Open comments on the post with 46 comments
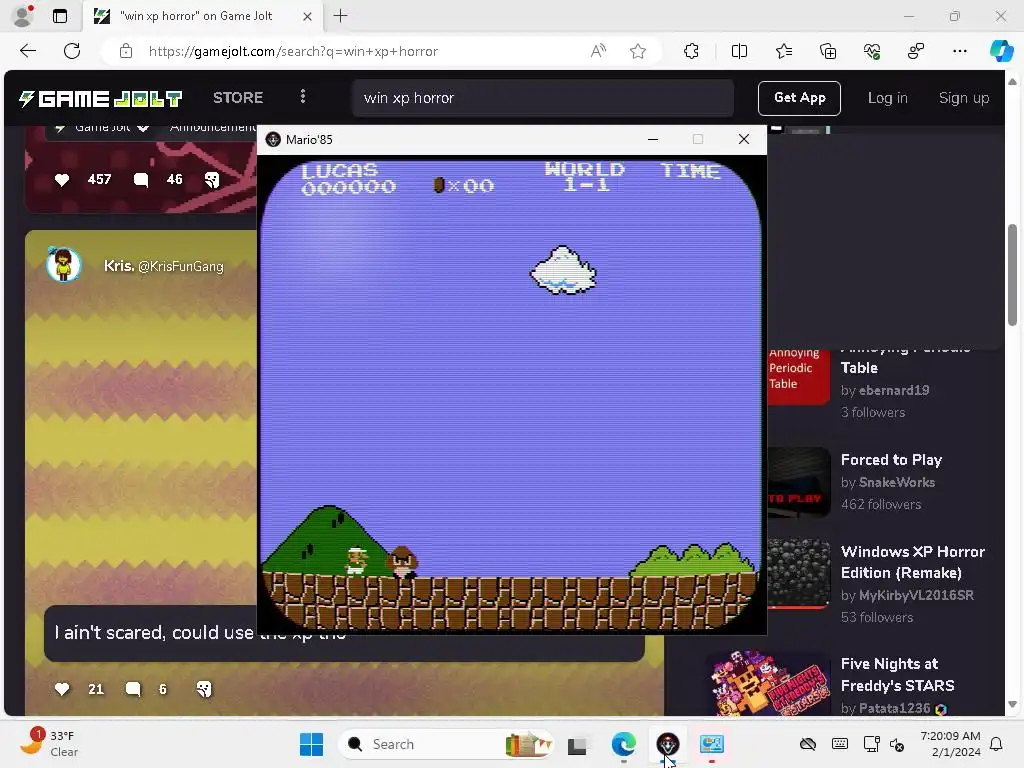Image resolution: width=1024 pixels, height=768 pixels. (x=140, y=180)
